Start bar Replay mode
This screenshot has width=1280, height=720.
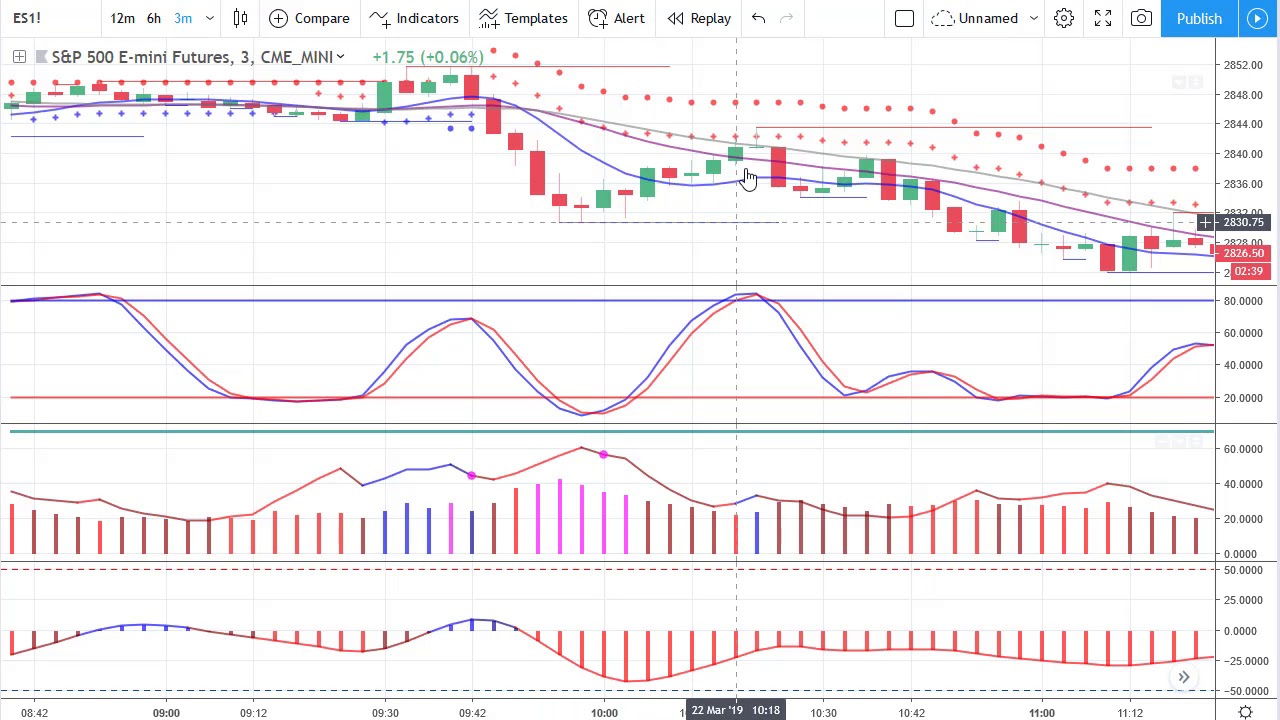coord(699,18)
